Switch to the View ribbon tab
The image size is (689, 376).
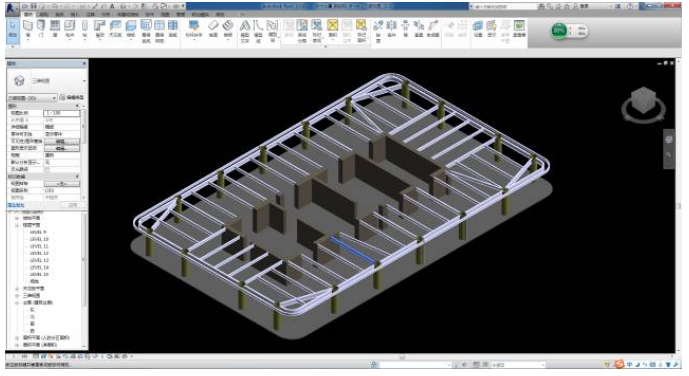click(165, 14)
